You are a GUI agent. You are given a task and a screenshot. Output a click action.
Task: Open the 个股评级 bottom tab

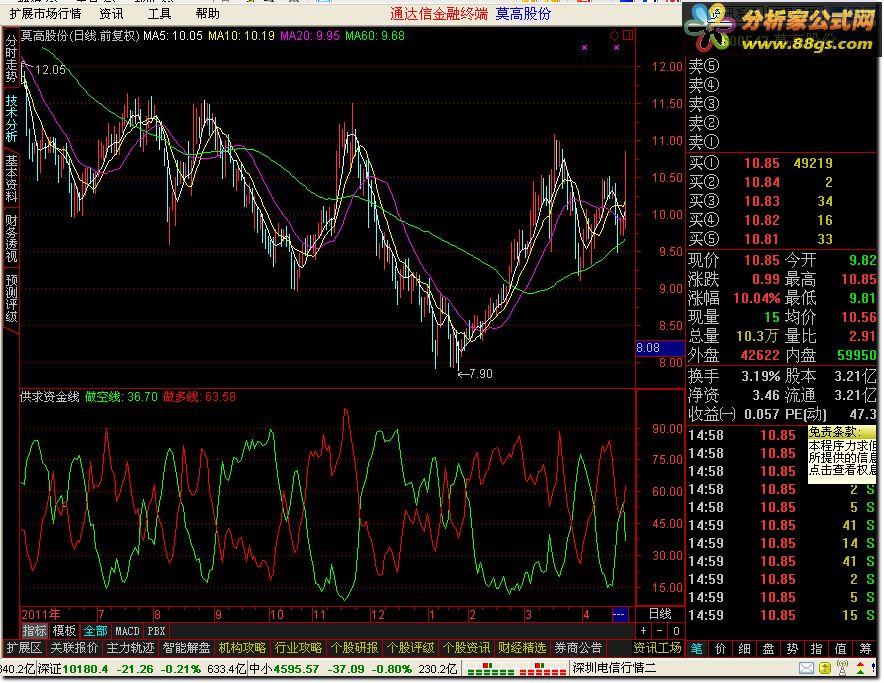click(x=410, y=647)
